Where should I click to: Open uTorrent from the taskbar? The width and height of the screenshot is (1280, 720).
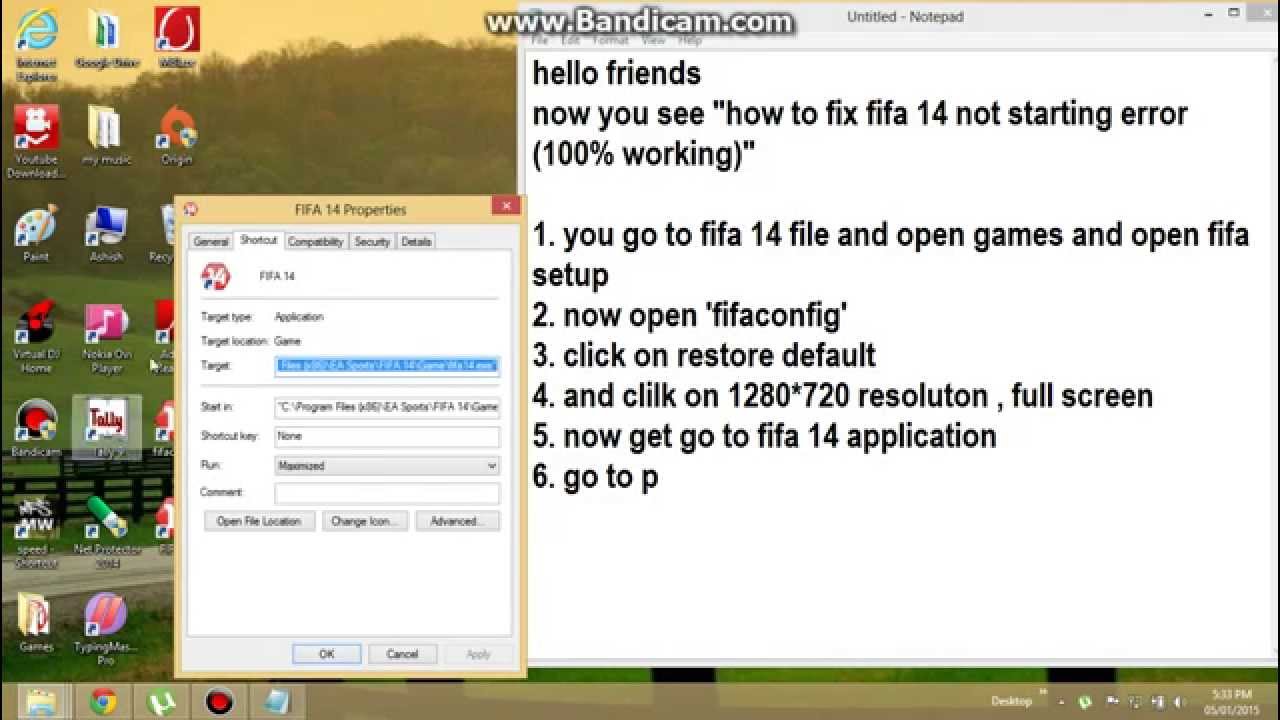[161, 702]
